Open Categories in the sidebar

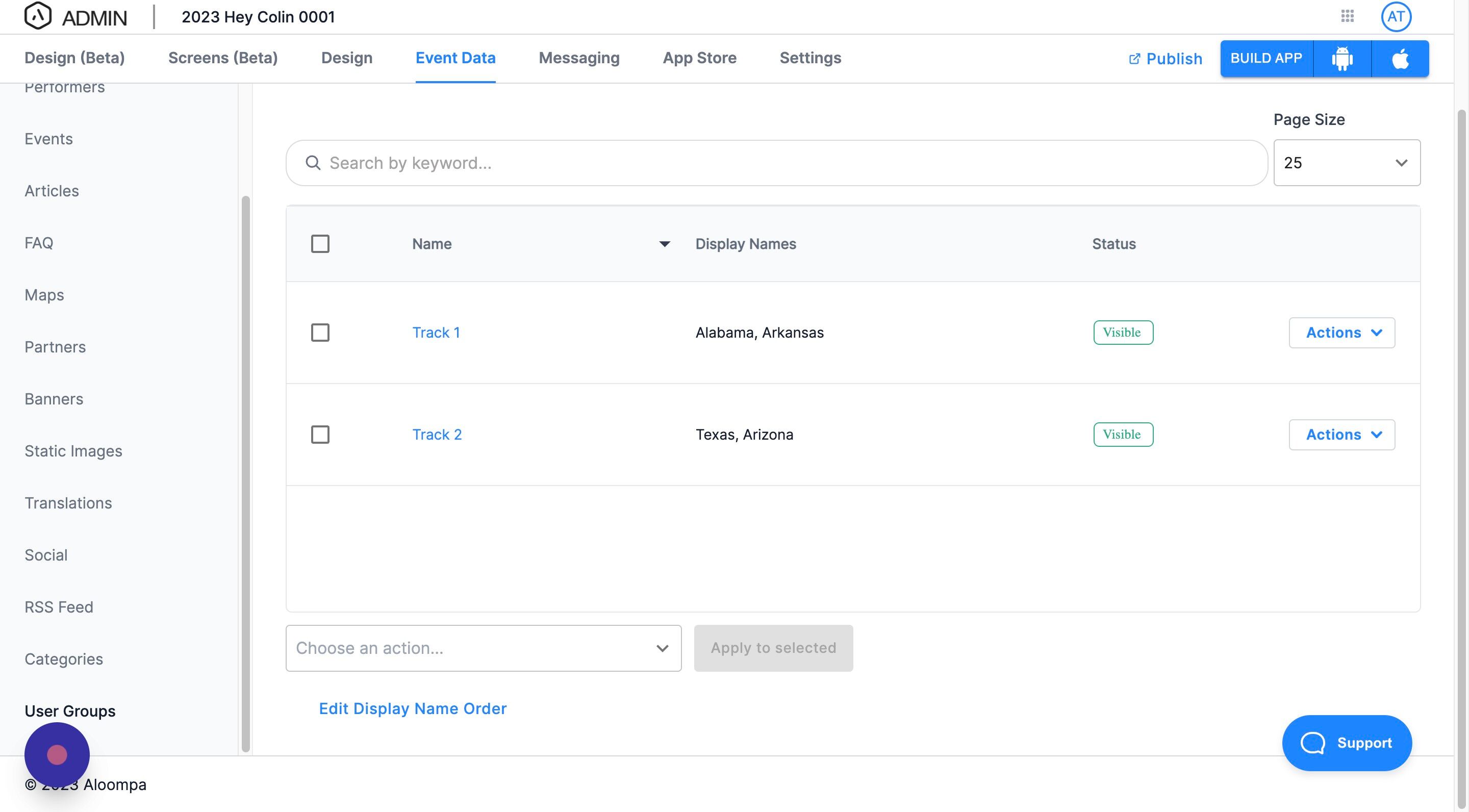point(64,659)
